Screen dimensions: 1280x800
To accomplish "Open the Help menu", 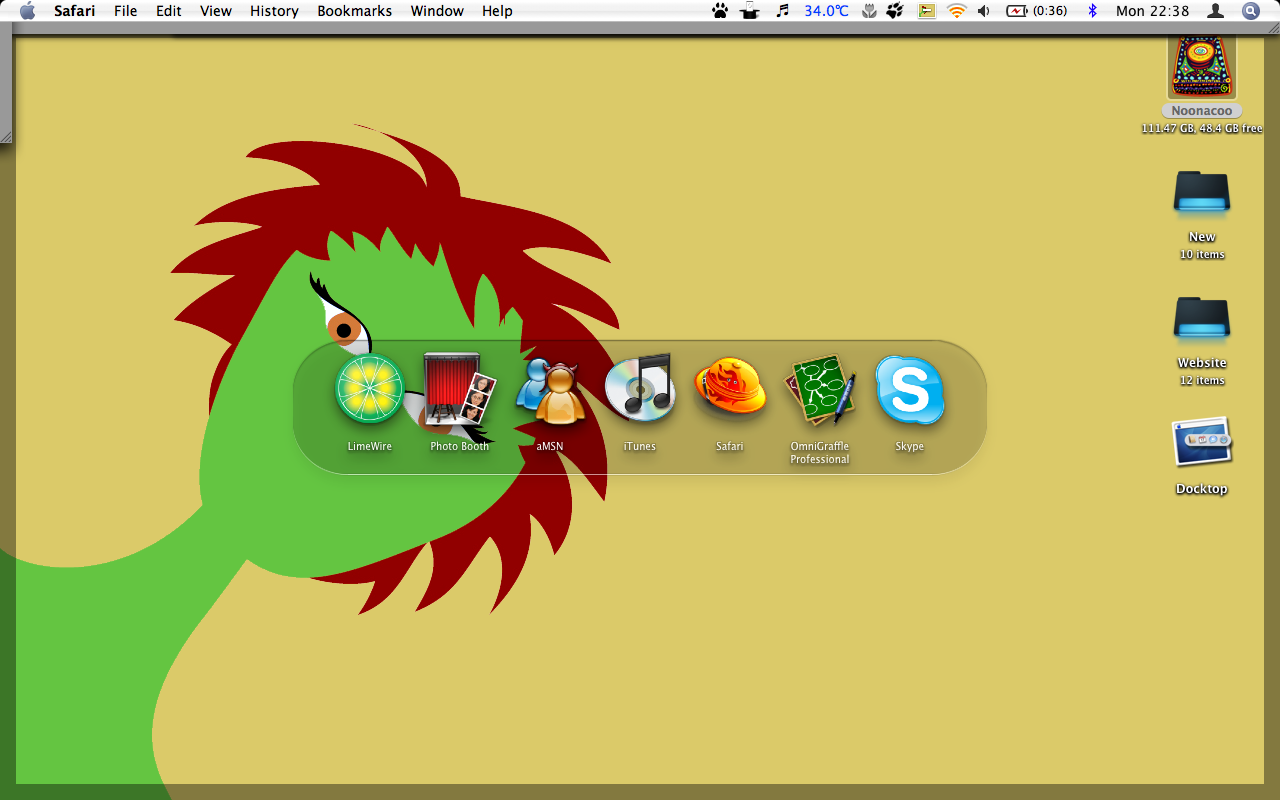I will (497, 11).
